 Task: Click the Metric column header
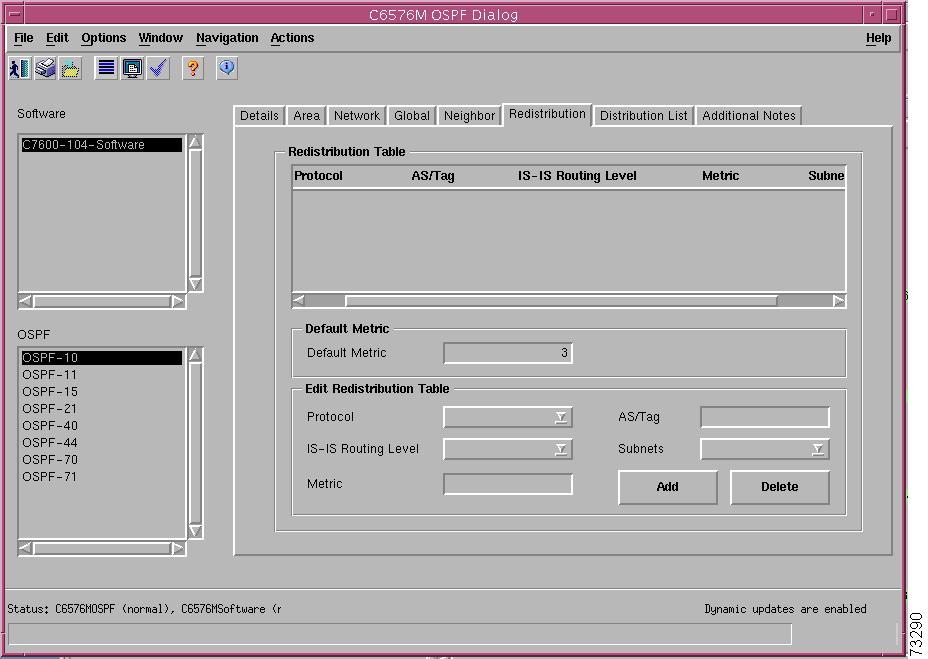point(721,176)
